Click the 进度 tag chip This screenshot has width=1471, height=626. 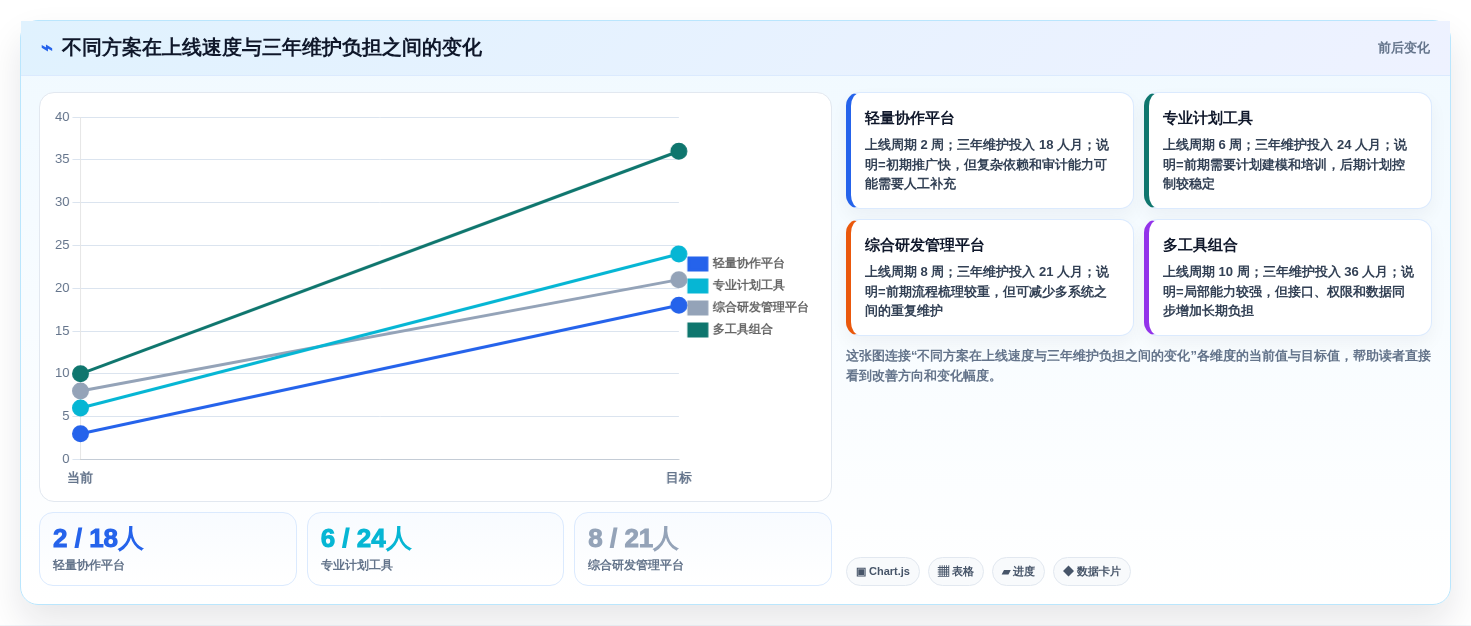point(1018,572)
